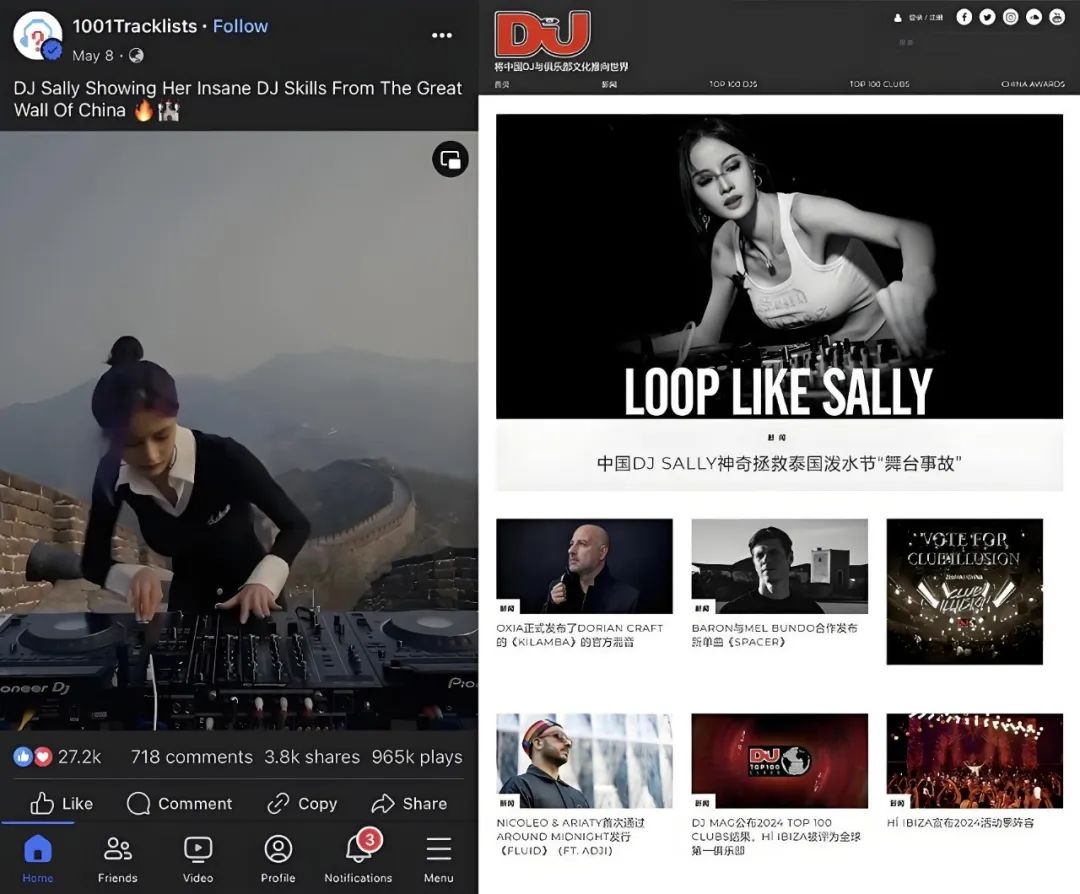1080x894 pixels.
Task: Open the CHINA AWARDS menu
Action: click(1032, 84)
